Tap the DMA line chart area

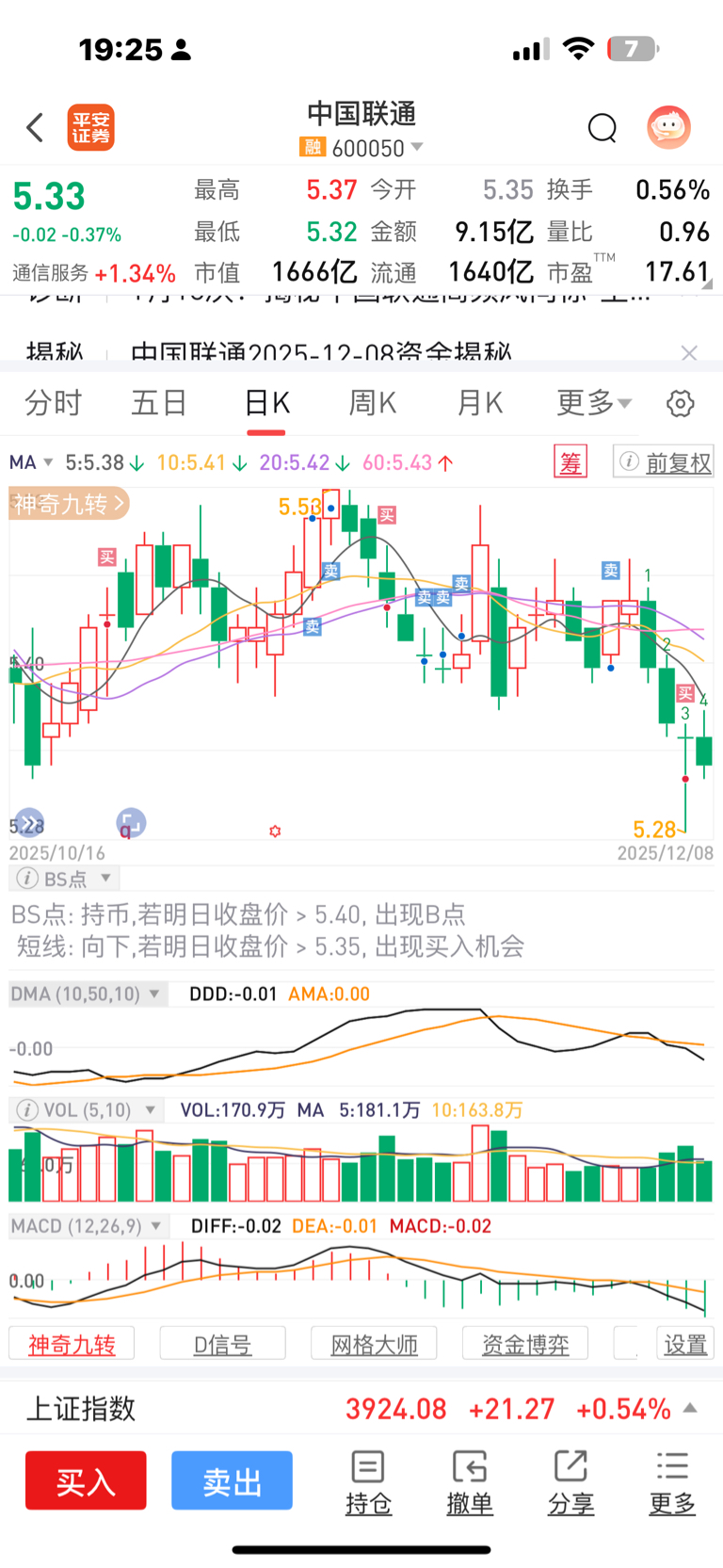[361, 1045]
